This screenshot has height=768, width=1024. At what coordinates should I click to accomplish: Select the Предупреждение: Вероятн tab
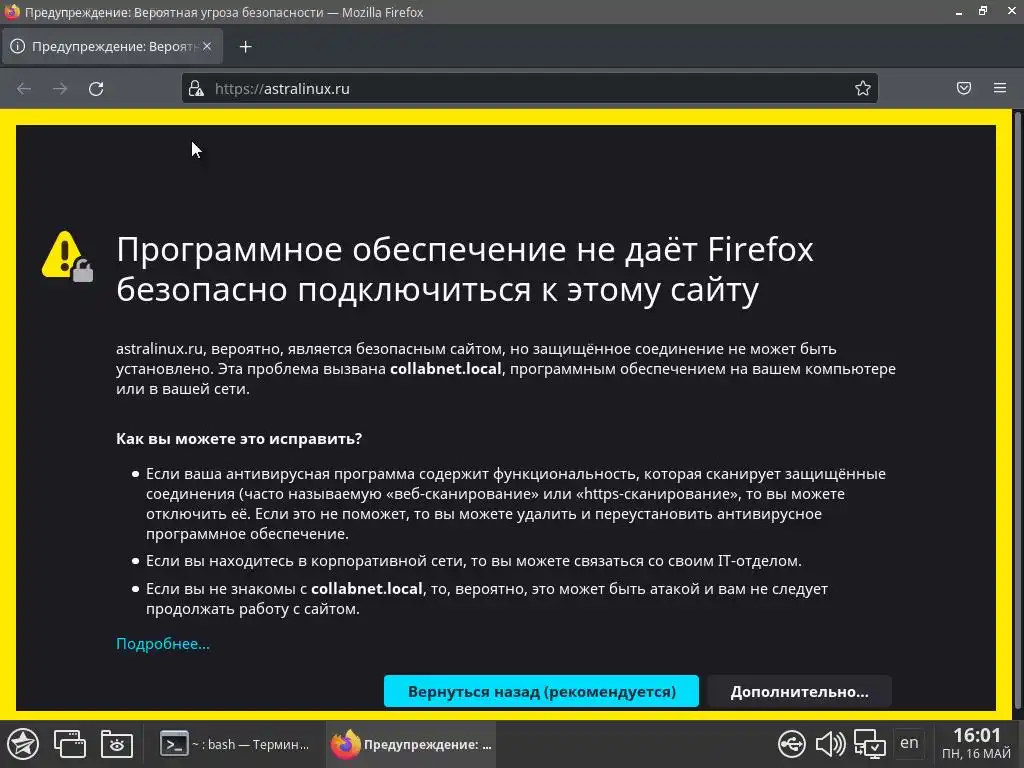pyautogui.click(x=112, y=46)
